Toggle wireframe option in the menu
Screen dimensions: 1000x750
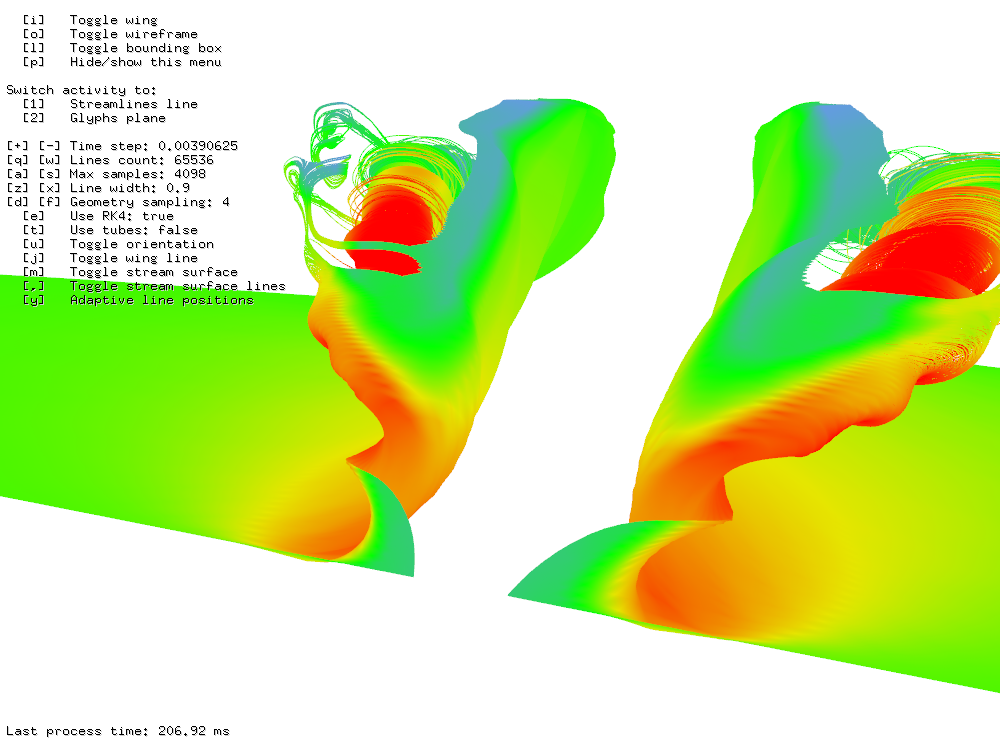click(x=133, y=34)
